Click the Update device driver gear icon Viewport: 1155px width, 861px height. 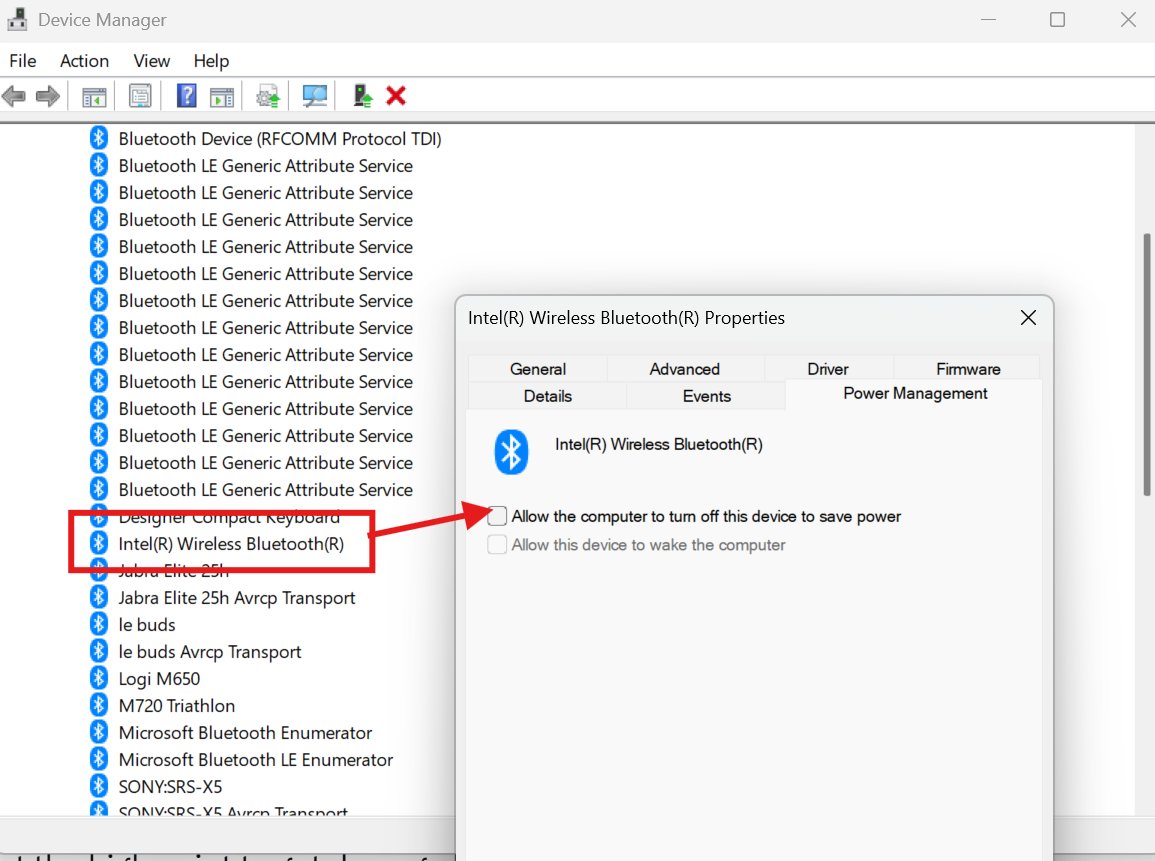[x=268, y=96]
